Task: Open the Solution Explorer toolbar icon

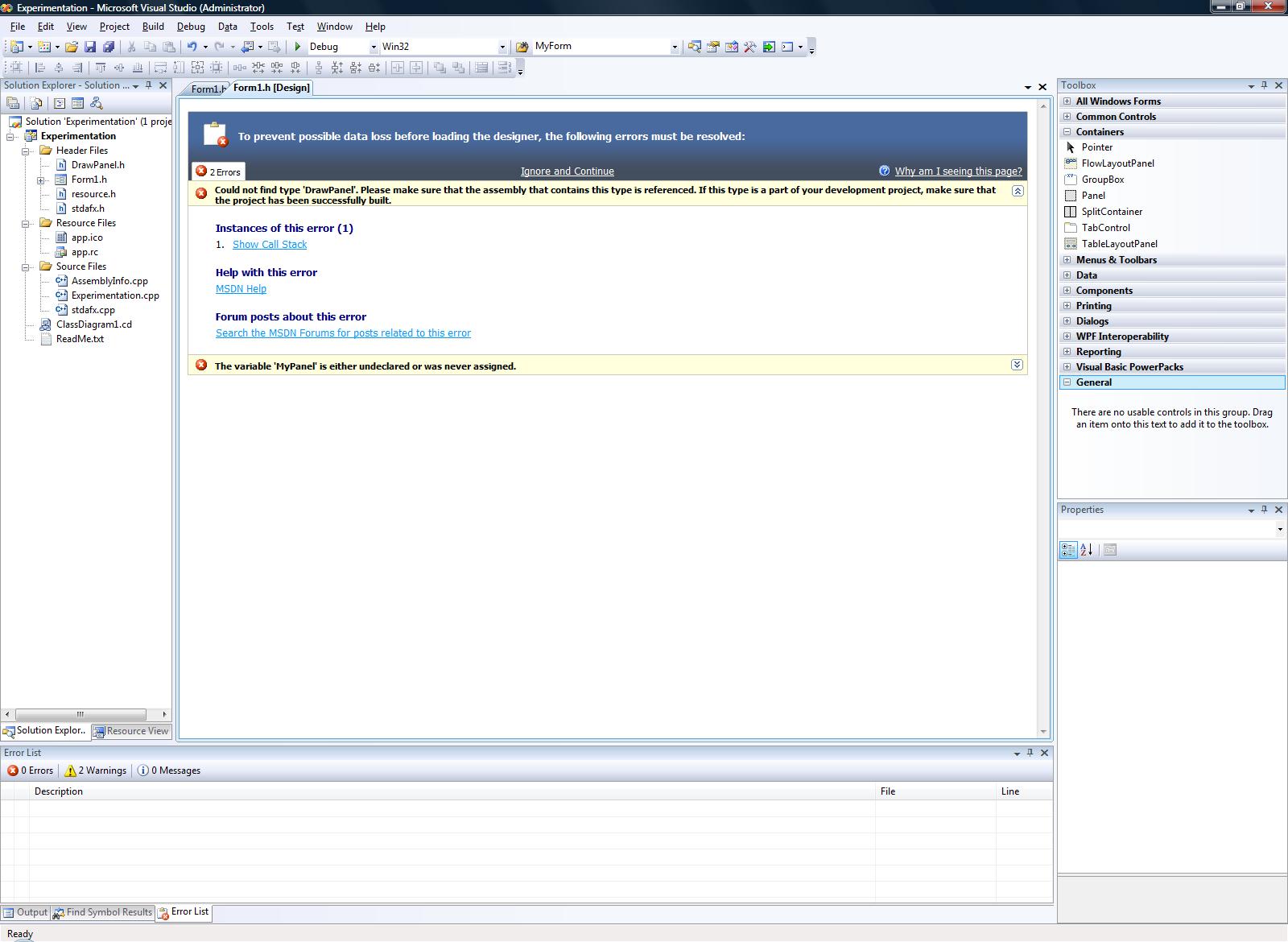Action: (694, 47)
